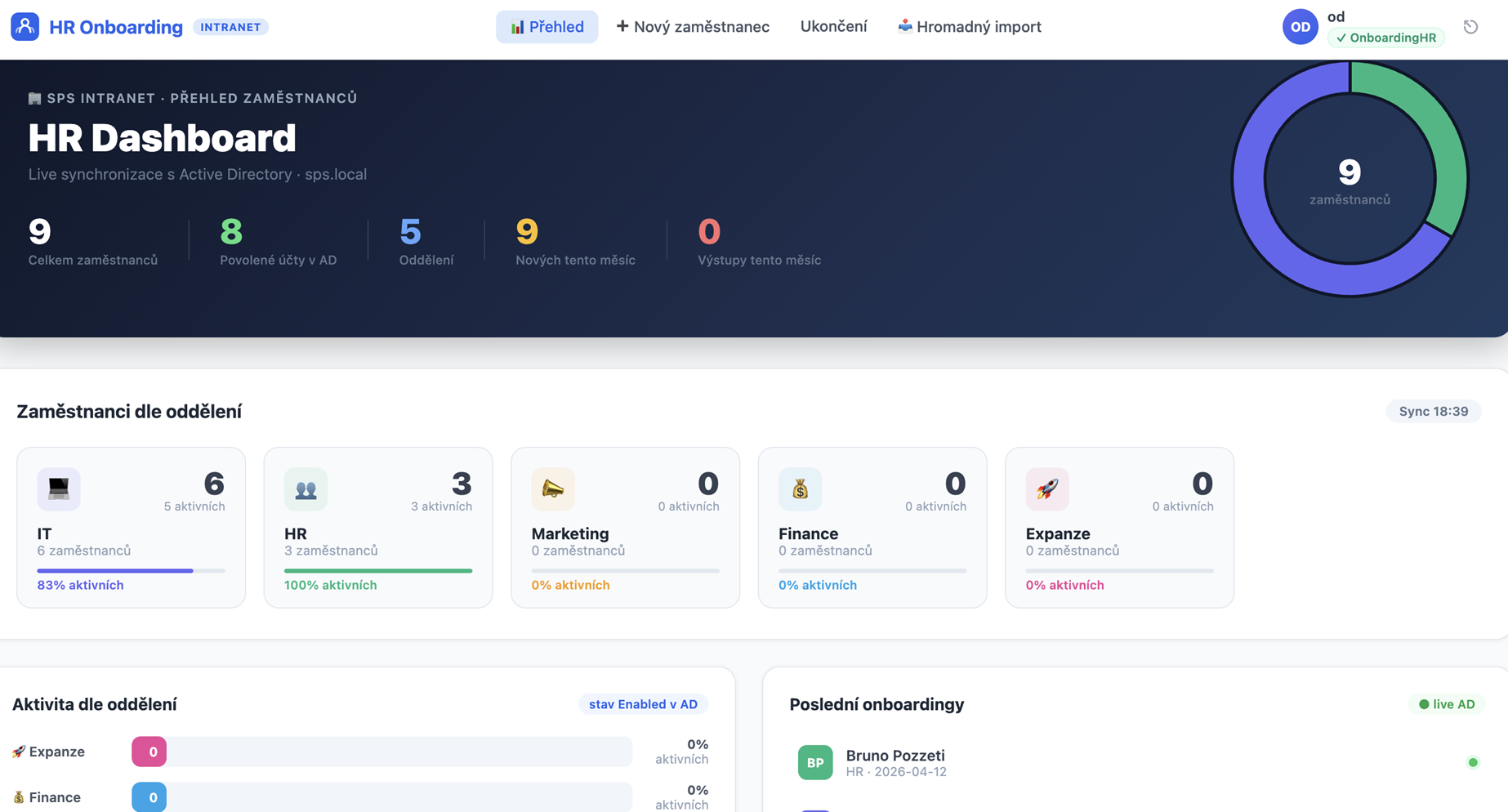This screenshot has height=812, width=1508.
Task: Click the Povolené účty v AD stat 8
Action: click(x=278, y=241)
